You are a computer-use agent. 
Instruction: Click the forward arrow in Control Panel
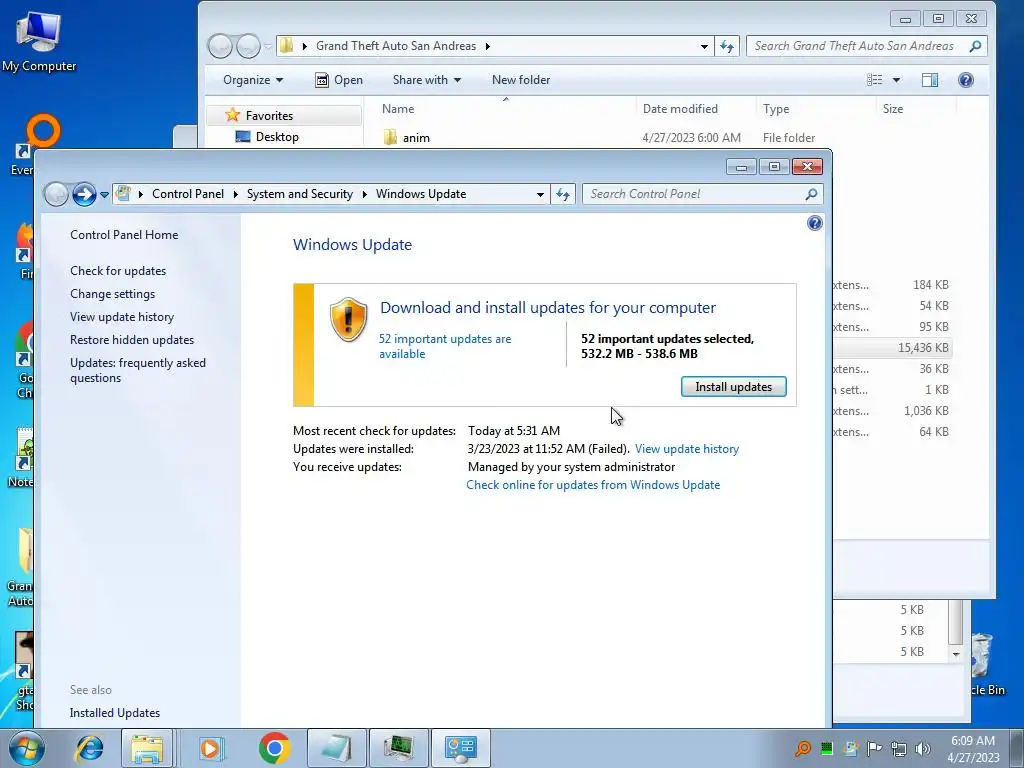pyautogui.click(x=84, y=194)
